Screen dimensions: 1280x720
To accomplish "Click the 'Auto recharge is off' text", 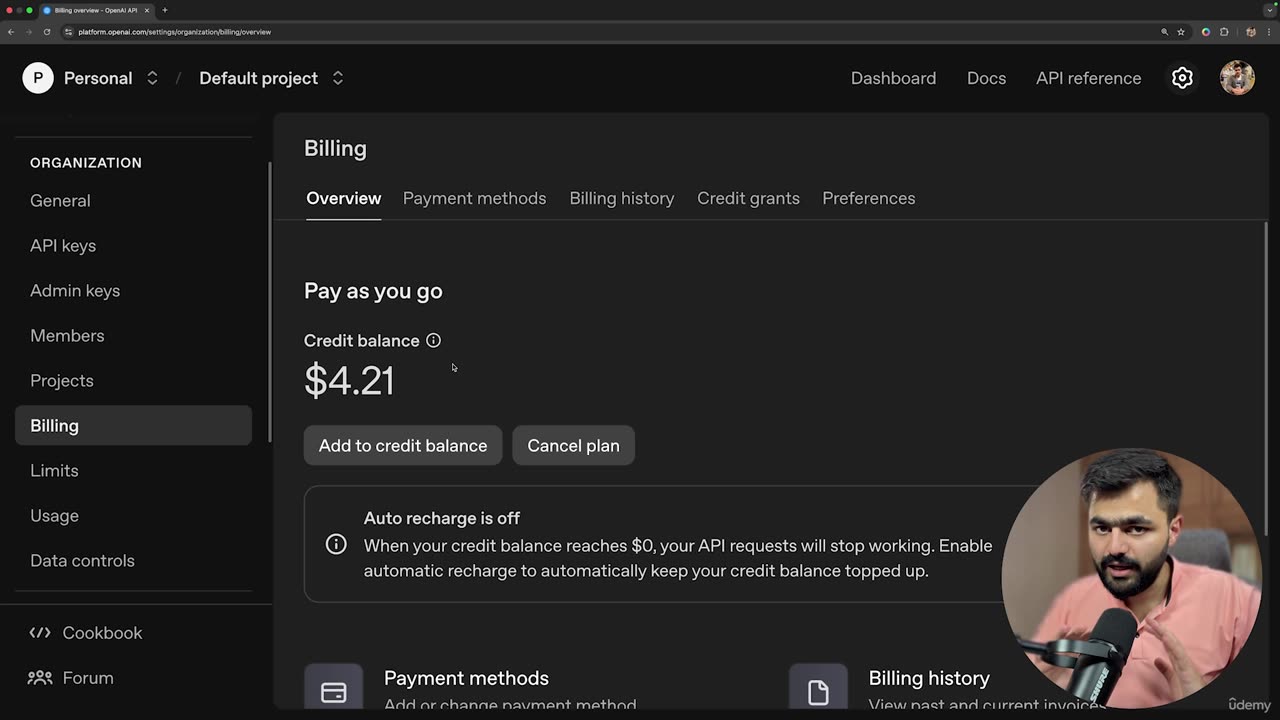I will click(442, 518).
